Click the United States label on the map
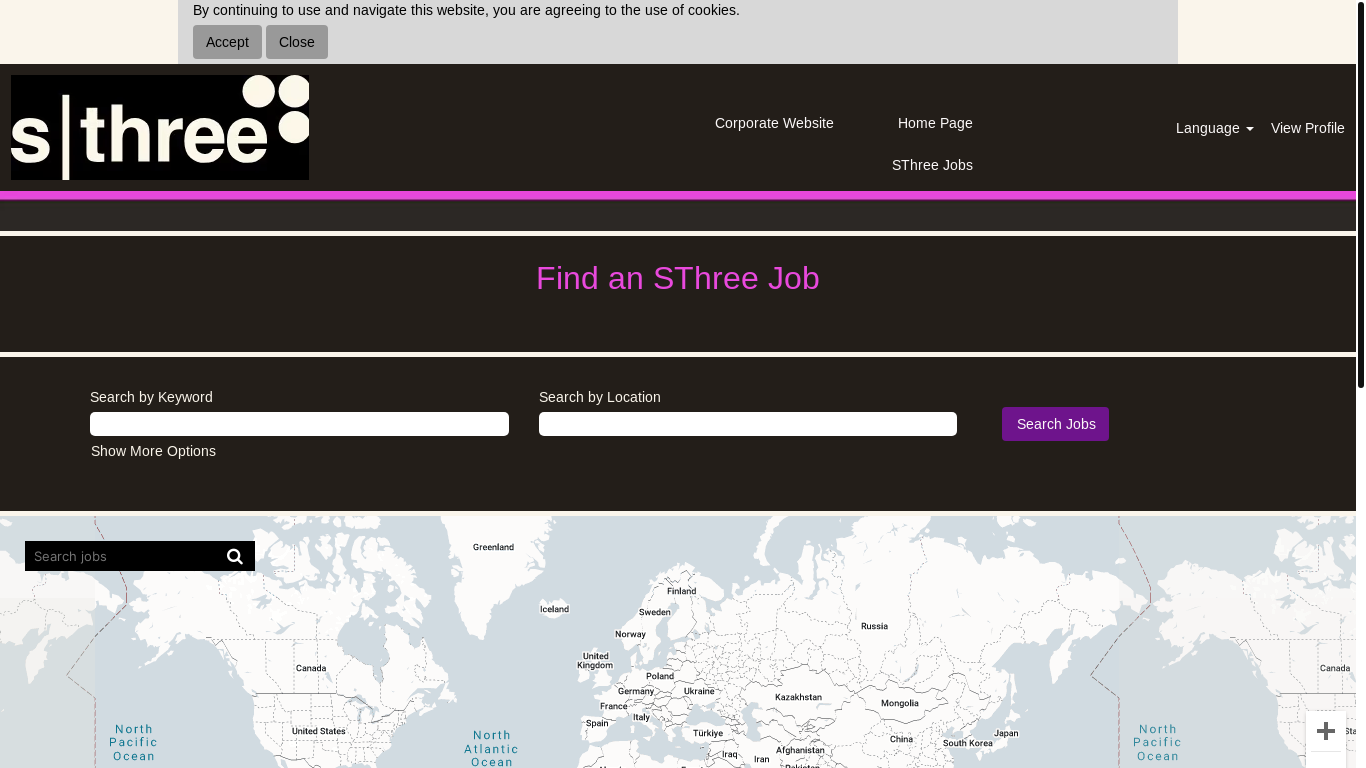The width and height of the screenshot is (1366, 768). [319, 731]
